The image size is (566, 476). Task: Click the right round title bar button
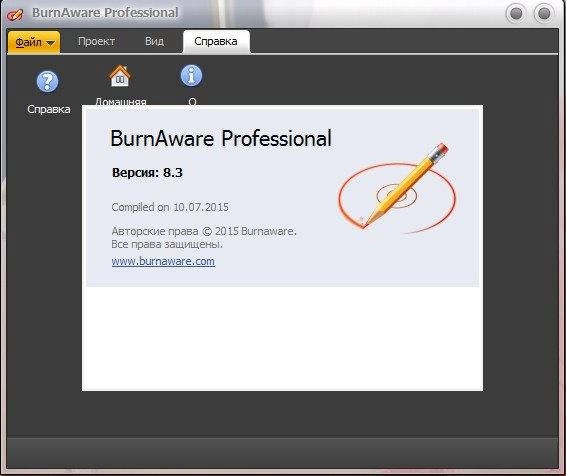[x=544, y=14]
